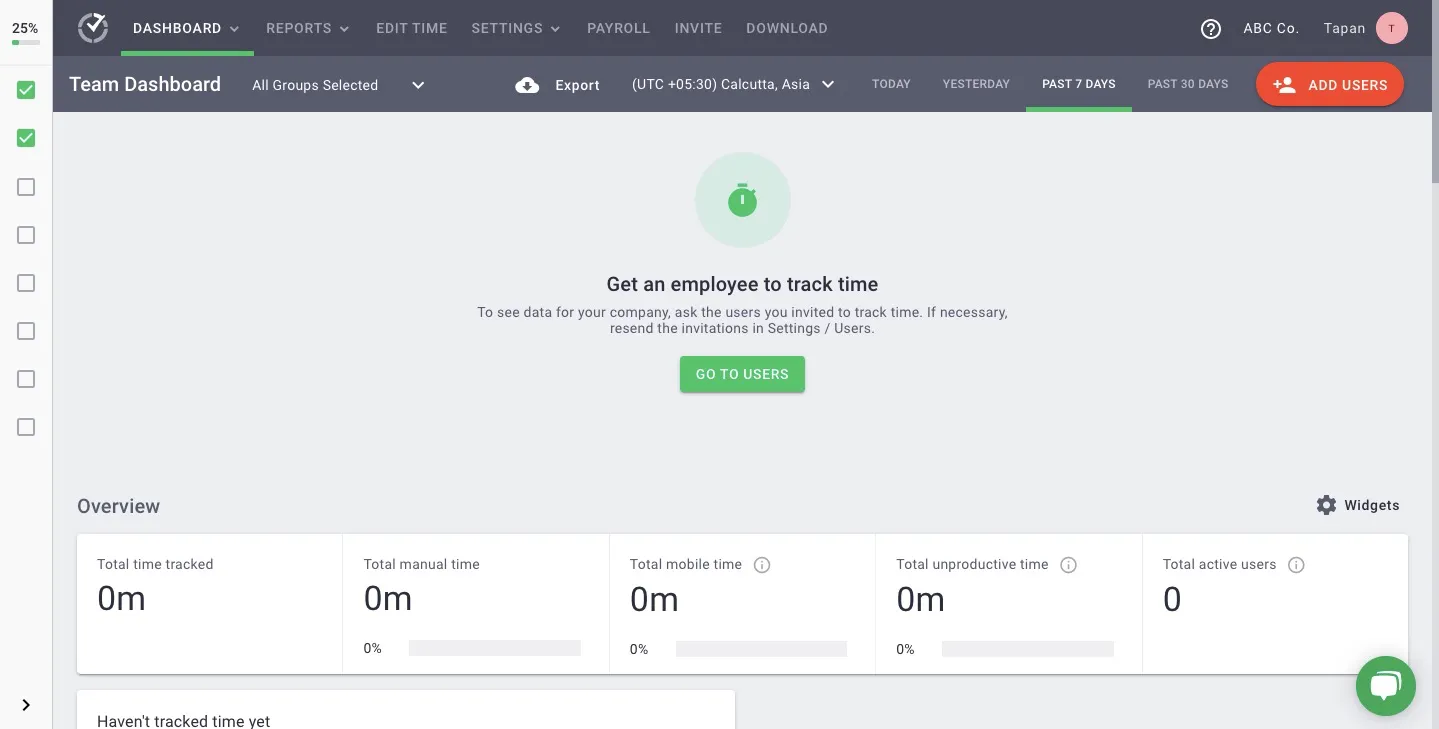Click the Total unproductive time progress bar
1439x729 pixels.
pos(1028,649)
